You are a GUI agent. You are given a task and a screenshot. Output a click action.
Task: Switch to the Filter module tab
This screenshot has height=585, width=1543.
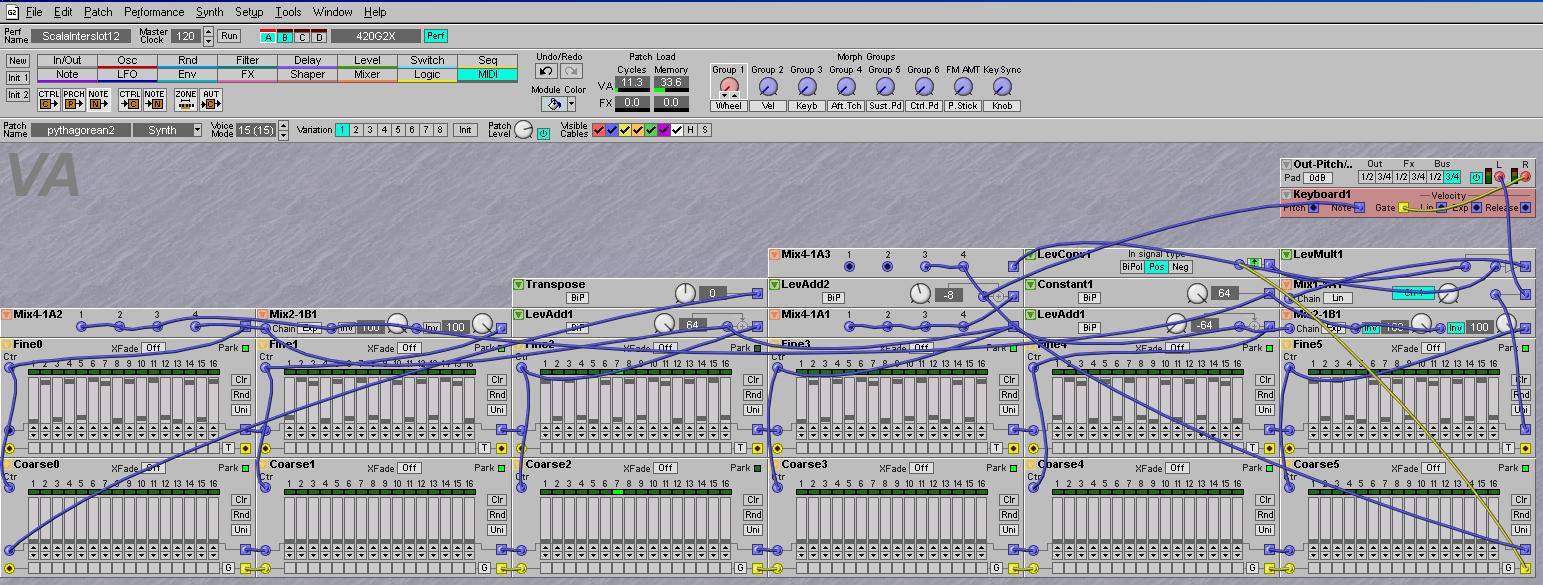pyautogui.click(x=247, y=60)
